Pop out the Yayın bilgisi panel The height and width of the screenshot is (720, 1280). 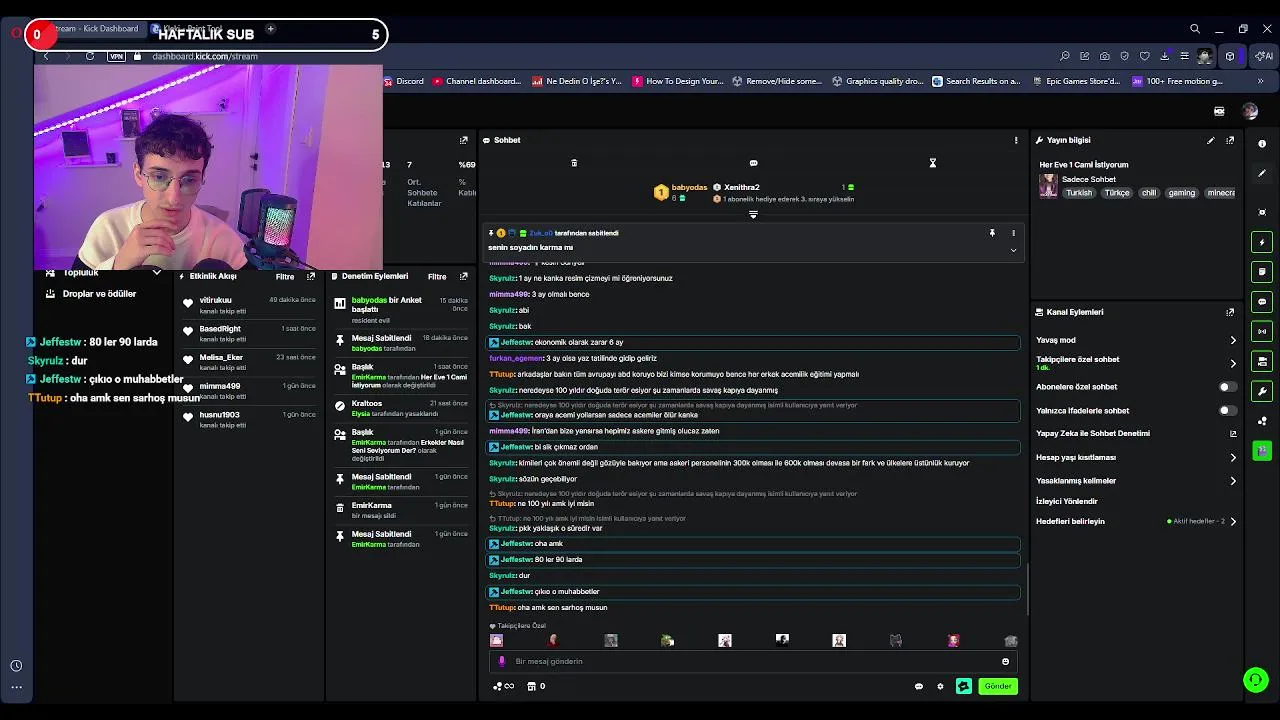point(1230,140)
